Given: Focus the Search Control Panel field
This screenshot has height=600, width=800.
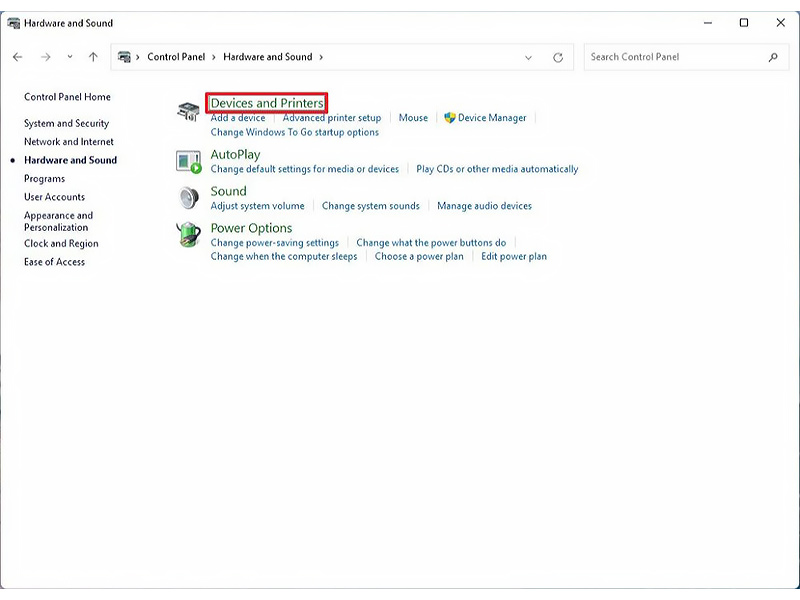Looking at the screenshot, I should (686, 57).
